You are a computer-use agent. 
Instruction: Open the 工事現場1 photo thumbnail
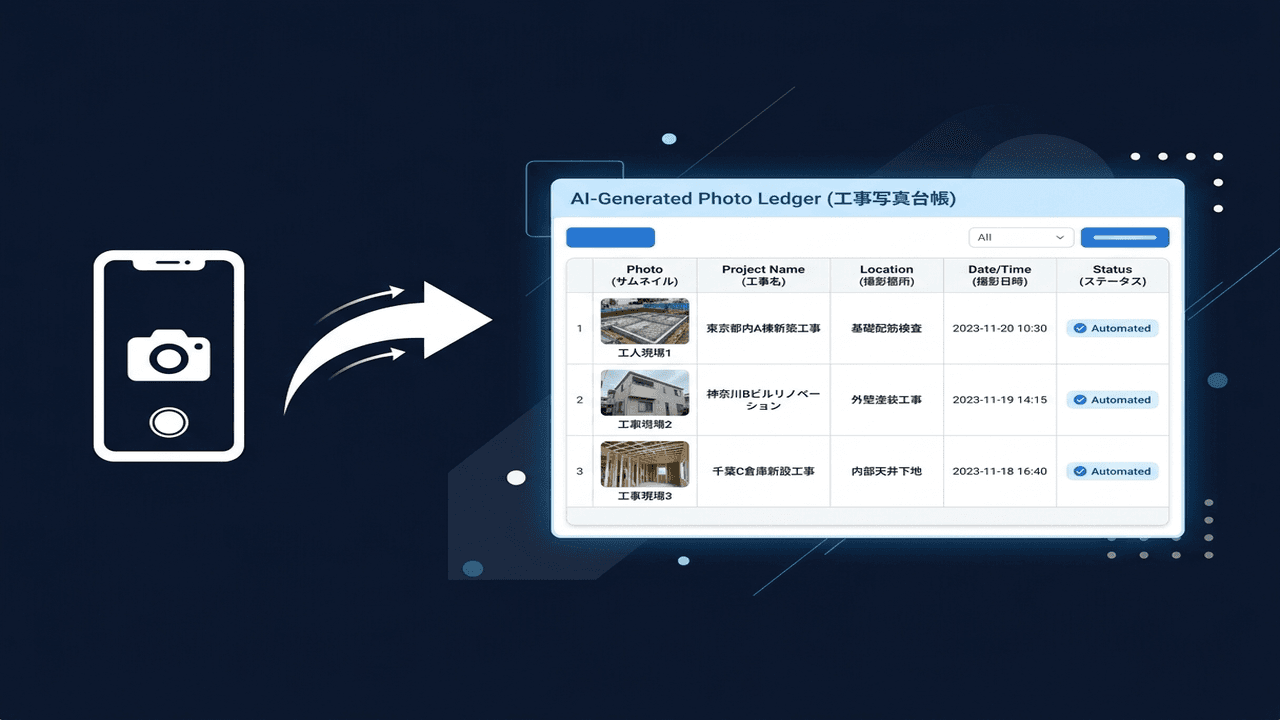[644, 322]
